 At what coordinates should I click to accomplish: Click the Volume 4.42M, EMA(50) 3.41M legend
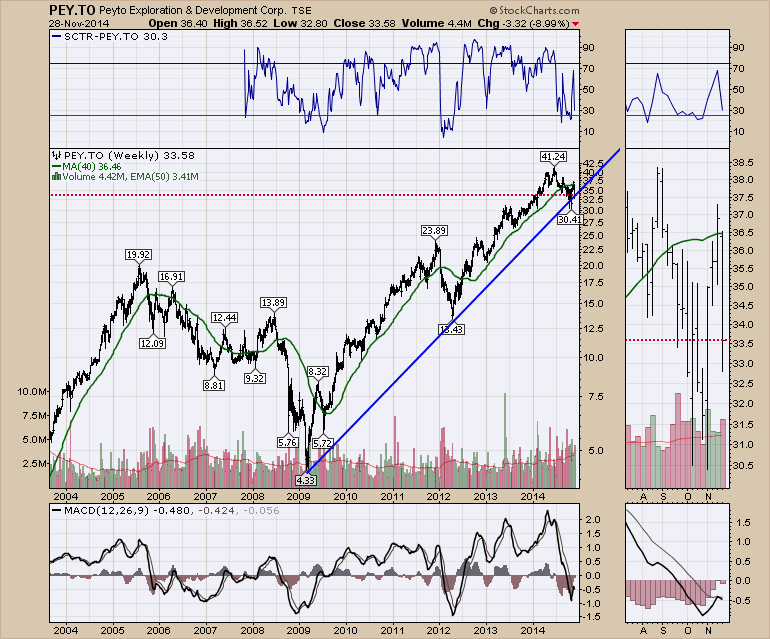pos(131,177)
